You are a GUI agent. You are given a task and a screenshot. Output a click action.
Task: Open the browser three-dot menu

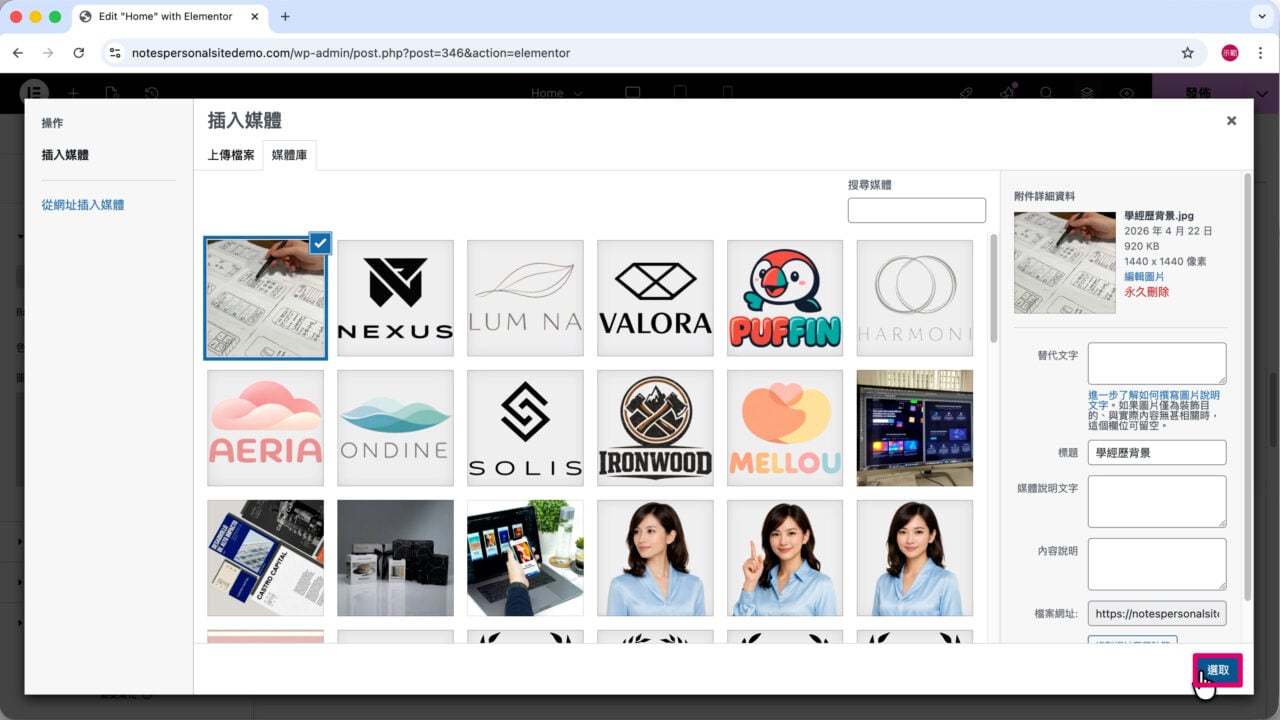click(x=1261, y=53)
